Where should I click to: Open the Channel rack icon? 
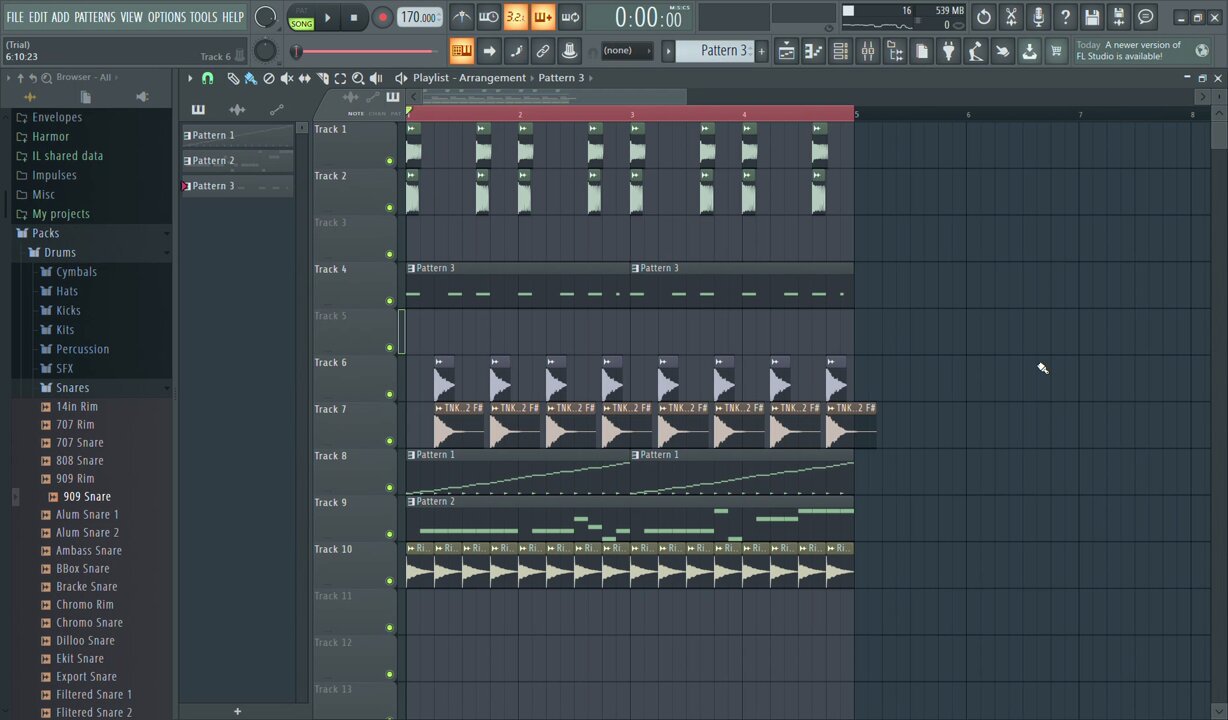click(841, 50)
